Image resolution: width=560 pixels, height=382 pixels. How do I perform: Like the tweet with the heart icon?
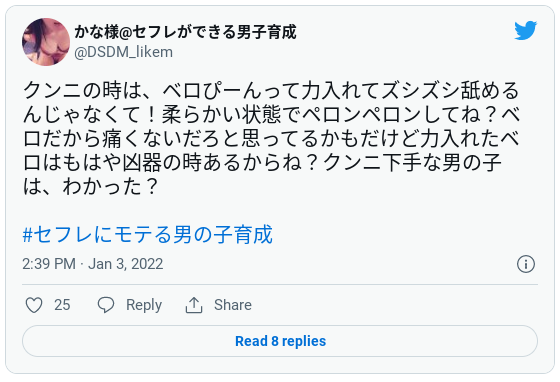[34, 305]
